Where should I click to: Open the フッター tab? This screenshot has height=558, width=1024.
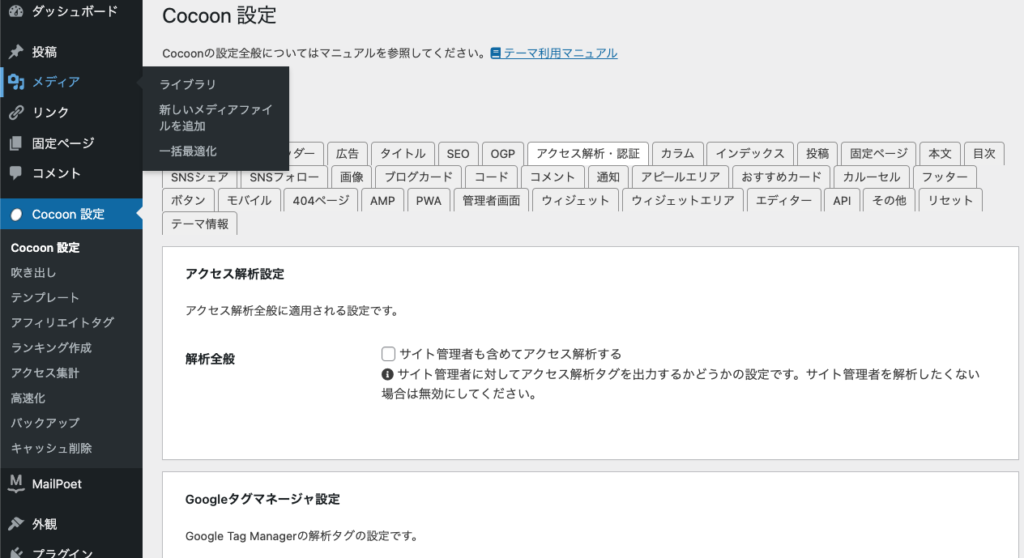tap(945, 177)
